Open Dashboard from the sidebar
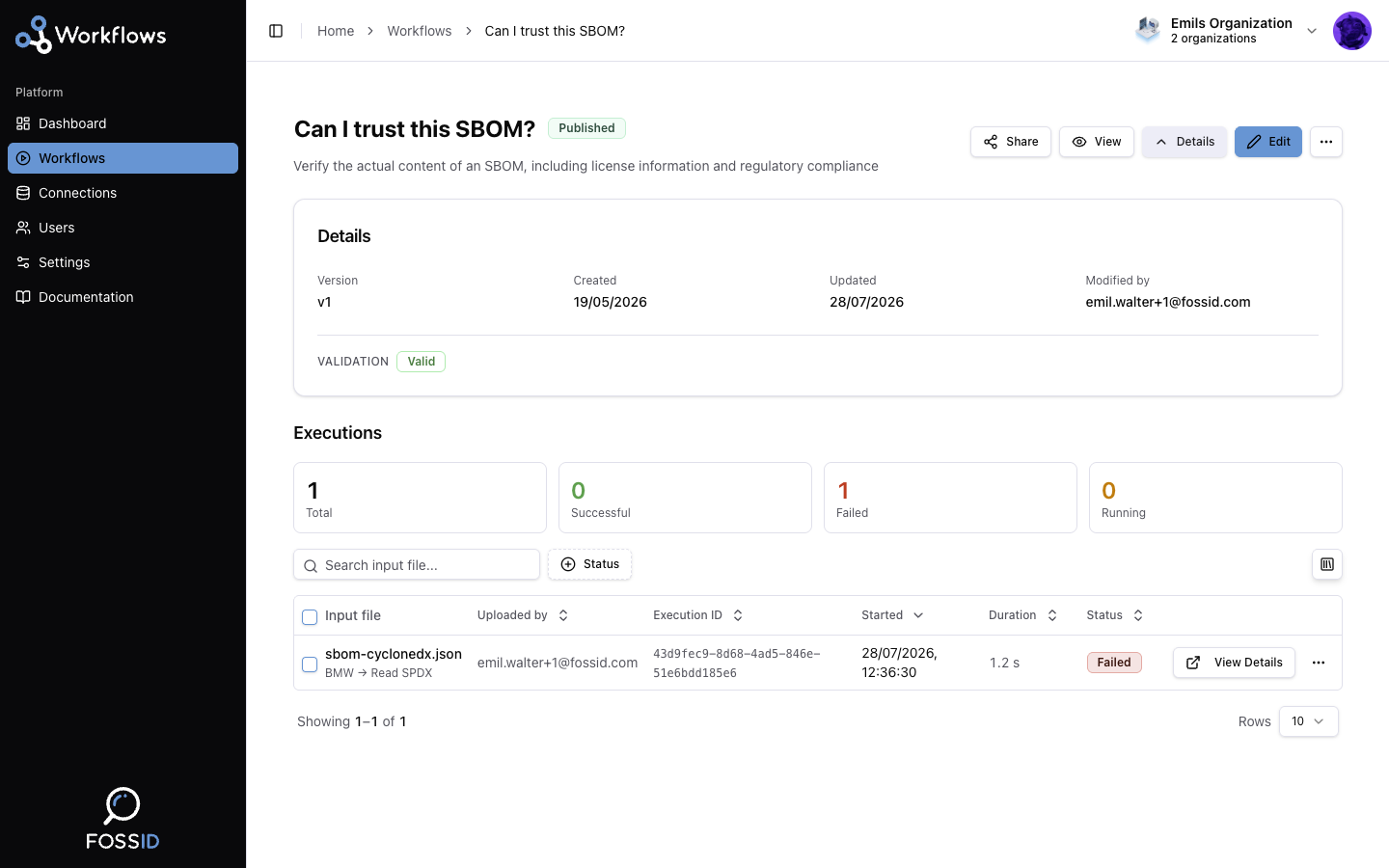This screenshot has height=868, width=1389. coord(123,123)
